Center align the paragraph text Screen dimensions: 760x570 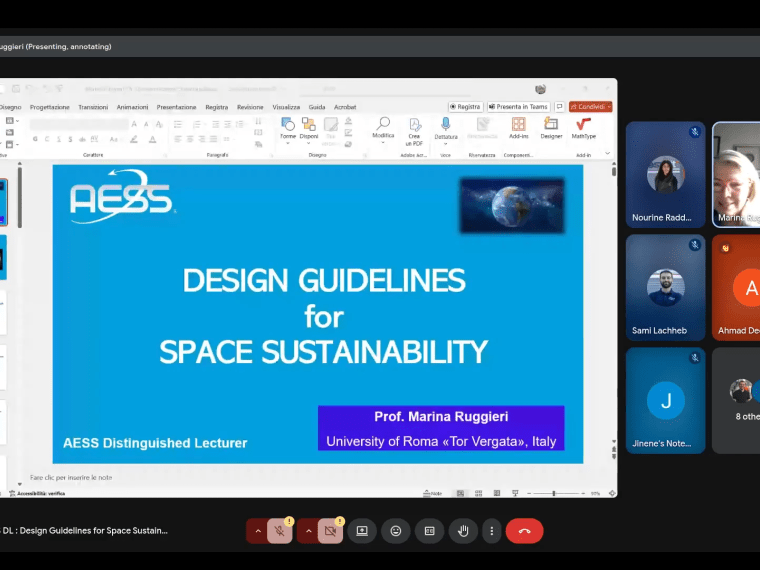click(190, 139)
